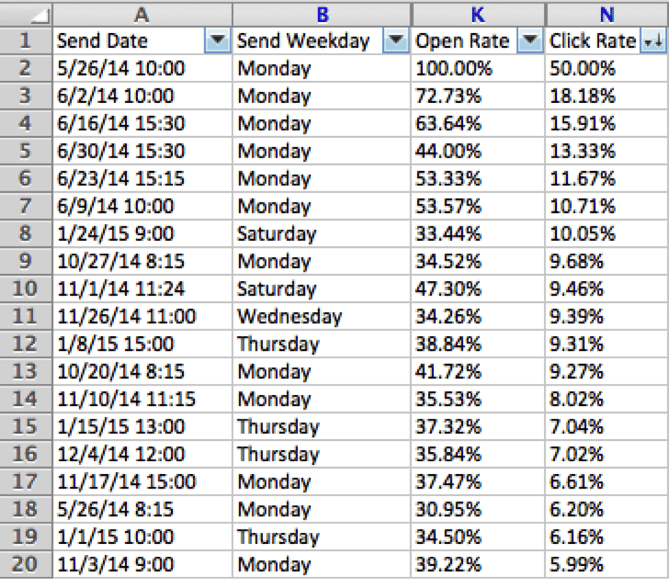
Task: Select column K header
Action: 478,14
